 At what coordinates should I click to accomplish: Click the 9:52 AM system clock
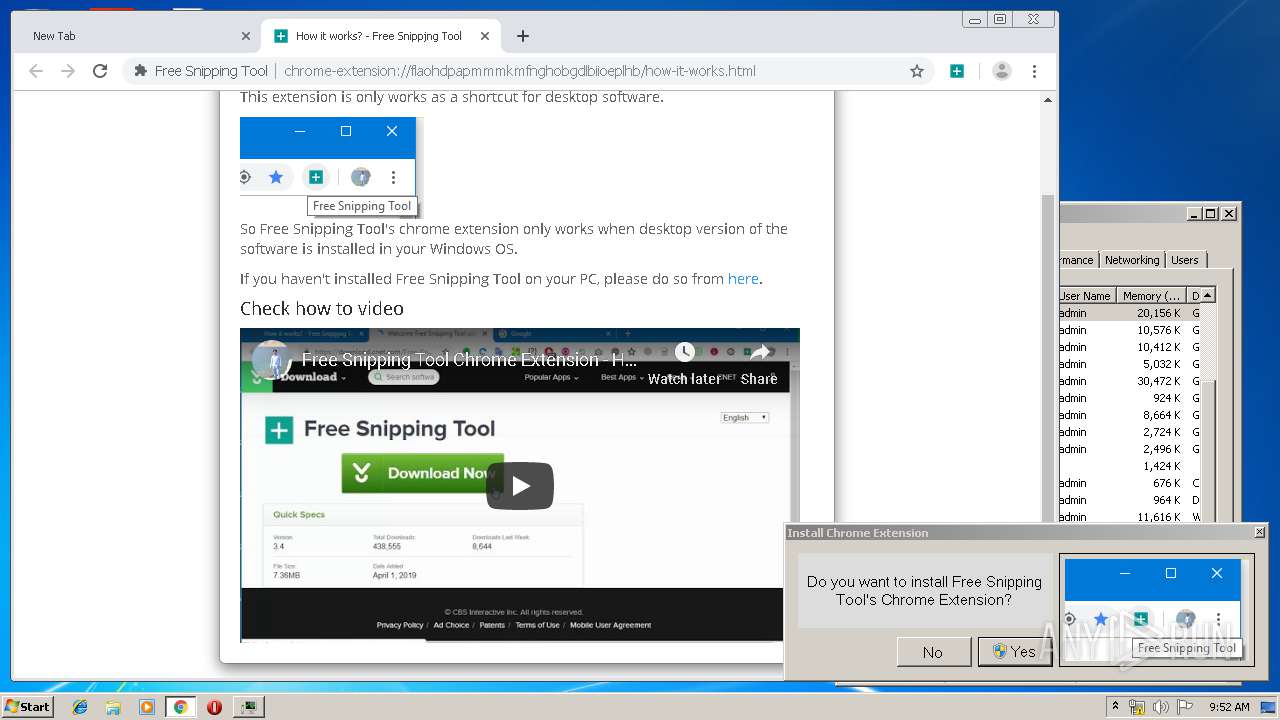[x=1229, y=707]
